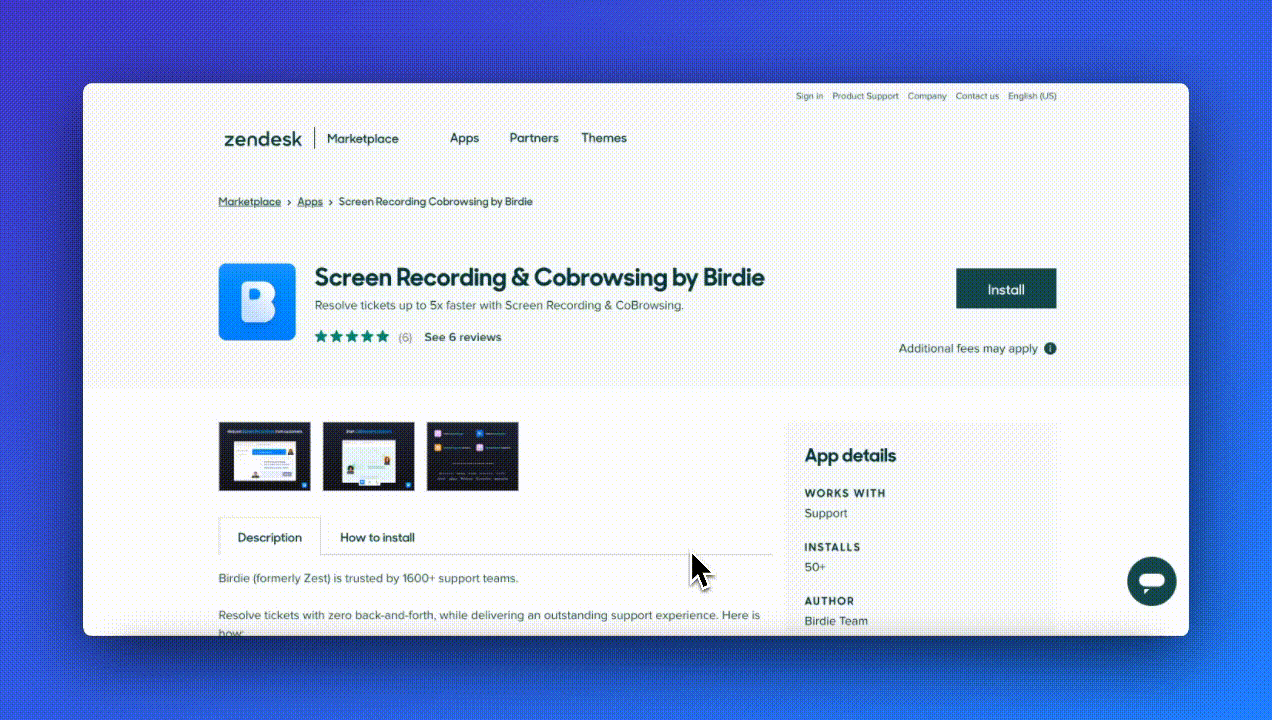Open the Apps menu item

pyautogui.click(x=464, y=138)
